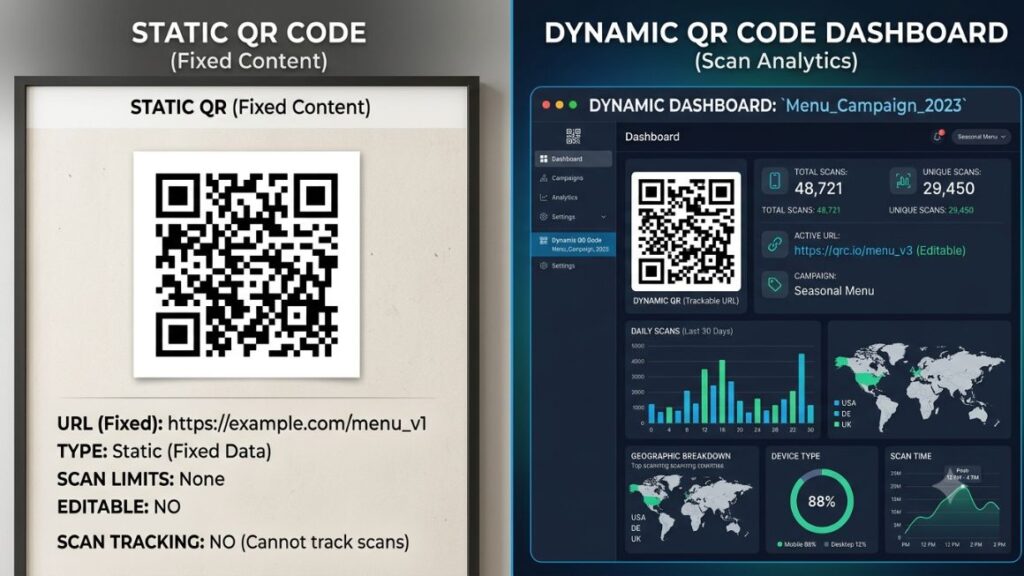The image size is (1024, 576).
Task: Click the DE legend swatch beside upper map
Action: pyautogui.click(x=837, y=413)
